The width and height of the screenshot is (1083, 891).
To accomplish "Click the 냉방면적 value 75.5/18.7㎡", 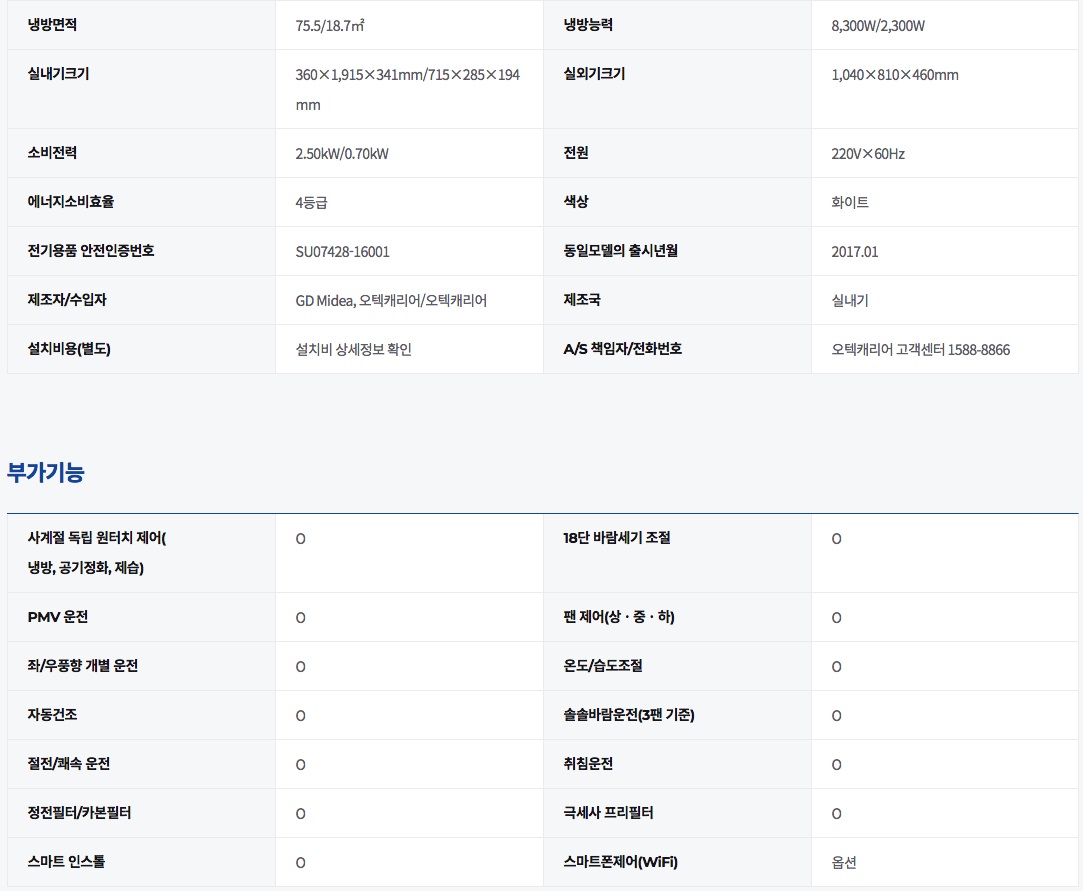I will tap(330, 25).
